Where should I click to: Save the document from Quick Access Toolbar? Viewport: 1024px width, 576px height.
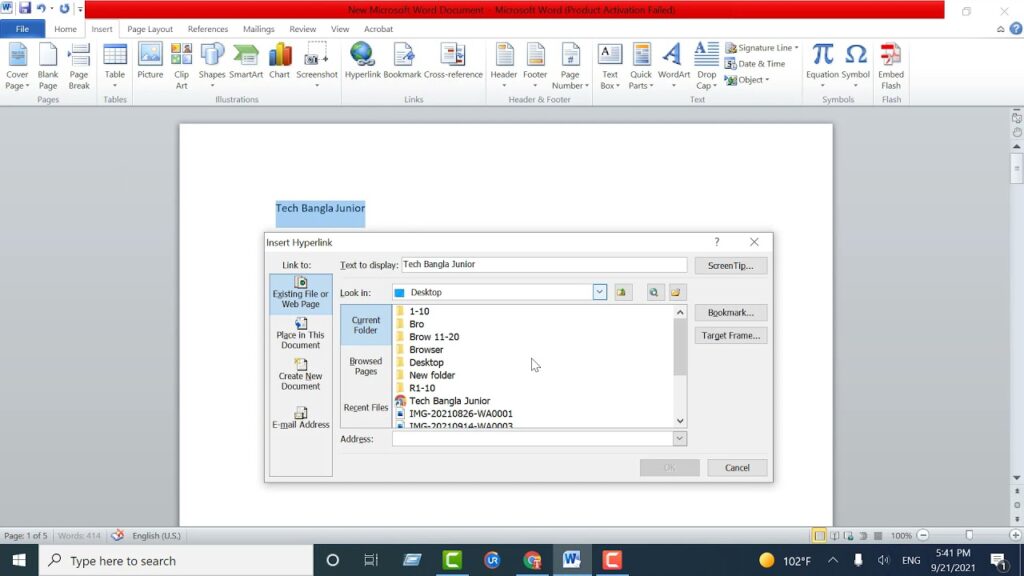25,8
